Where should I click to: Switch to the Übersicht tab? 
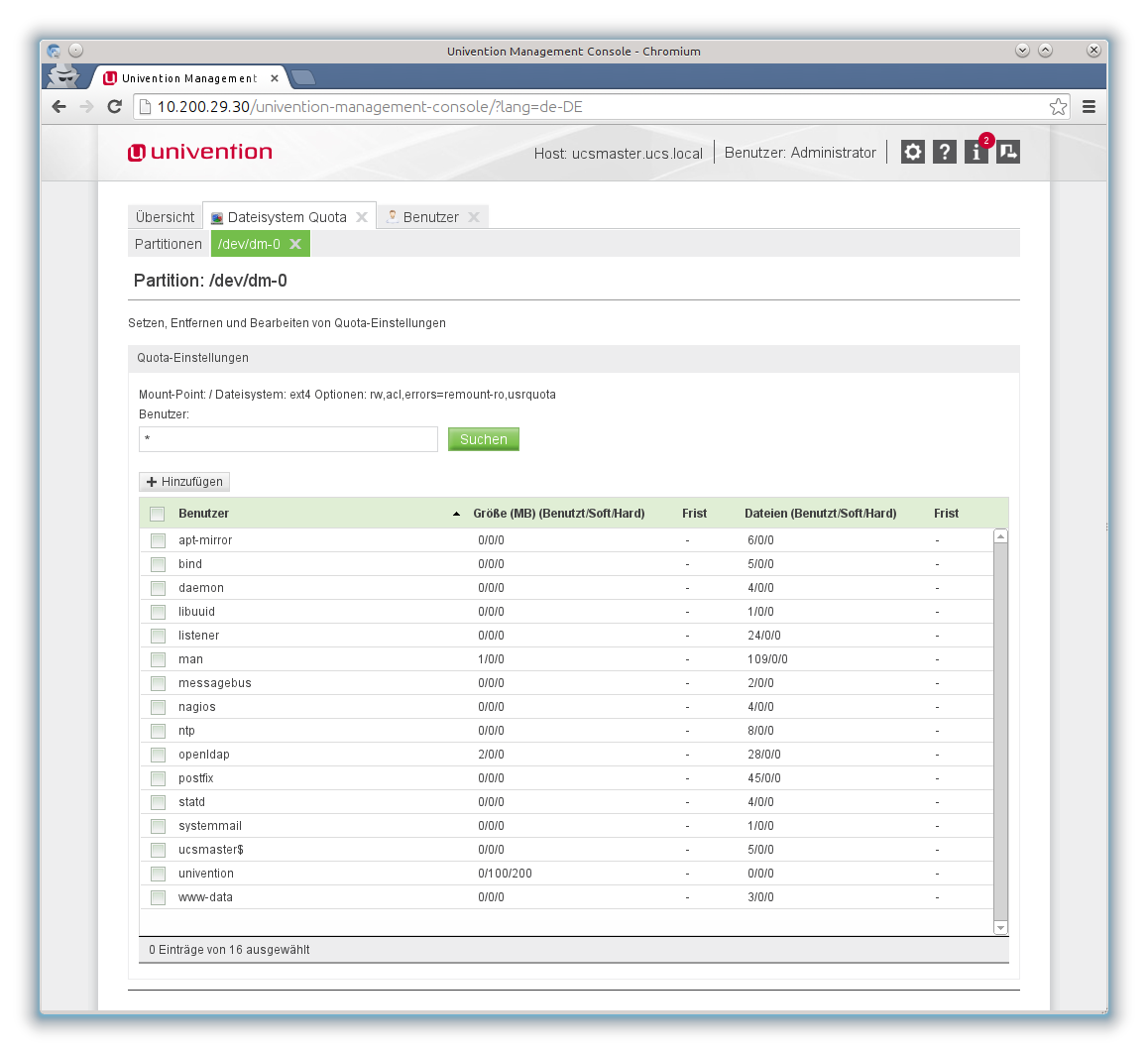pos(166,217)
